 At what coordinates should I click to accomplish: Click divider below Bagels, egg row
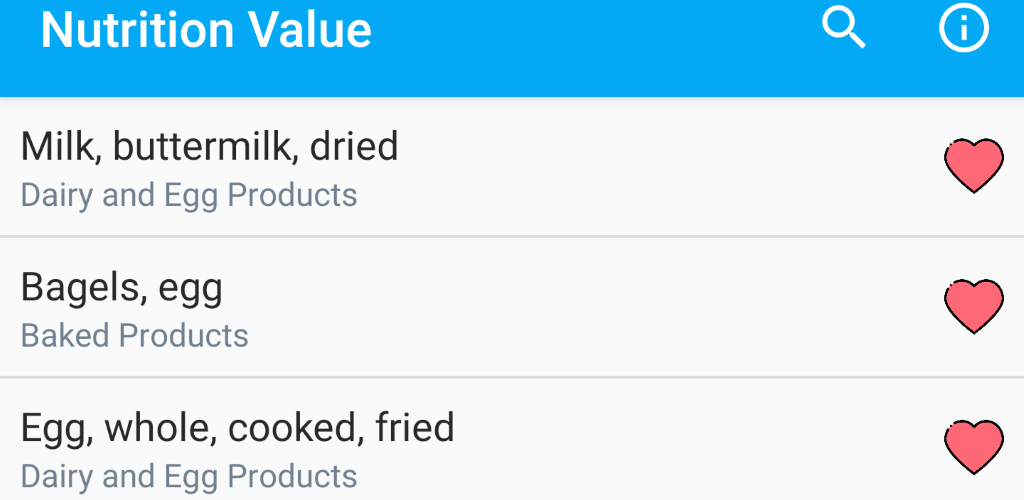click(512, 377)
